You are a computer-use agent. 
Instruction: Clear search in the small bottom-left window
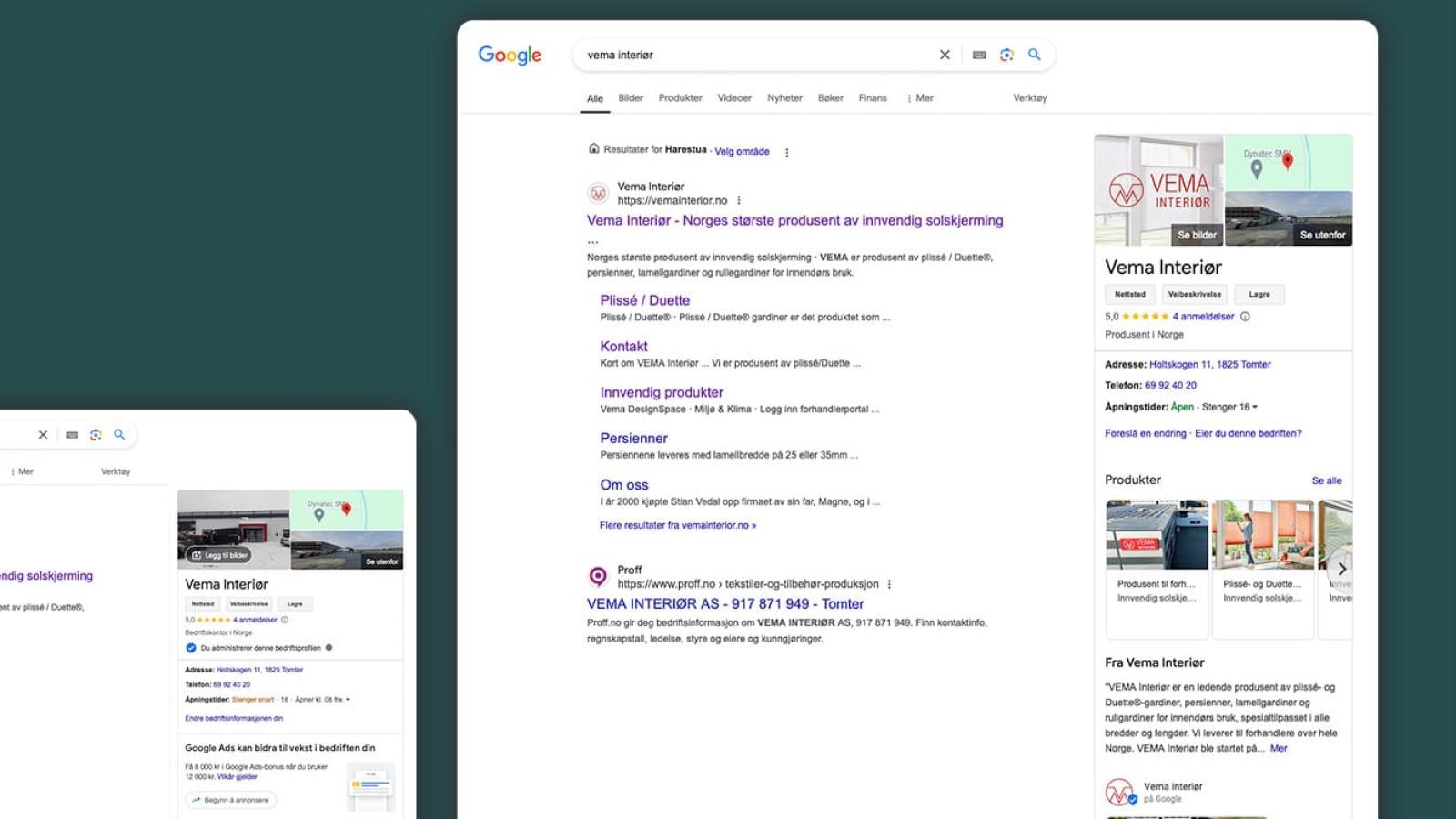[43, 435]
